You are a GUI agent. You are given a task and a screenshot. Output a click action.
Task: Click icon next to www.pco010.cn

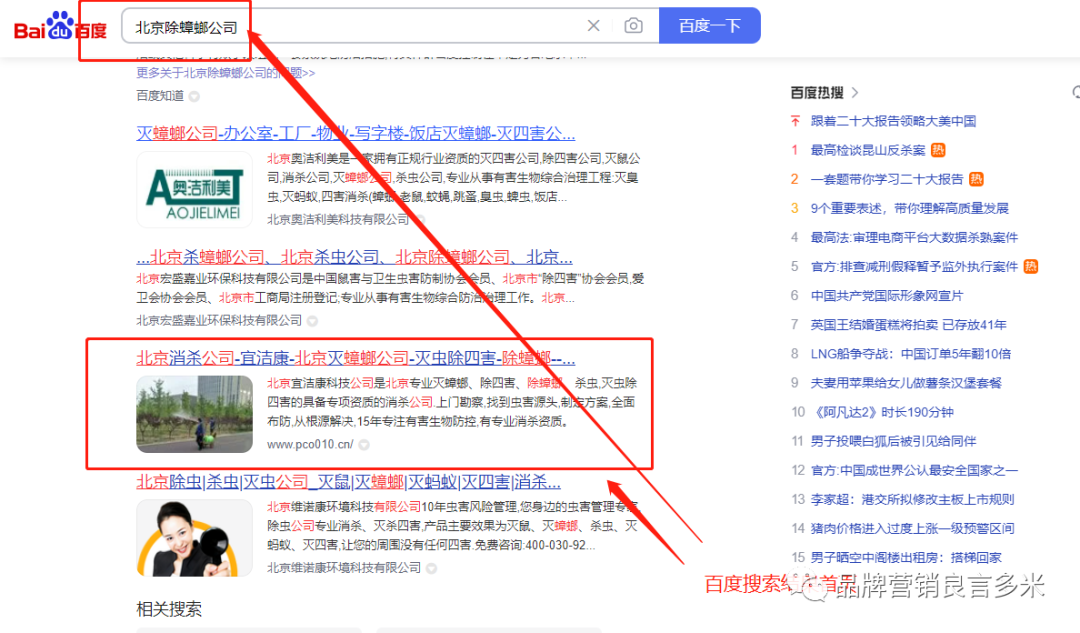coord(364,445)
